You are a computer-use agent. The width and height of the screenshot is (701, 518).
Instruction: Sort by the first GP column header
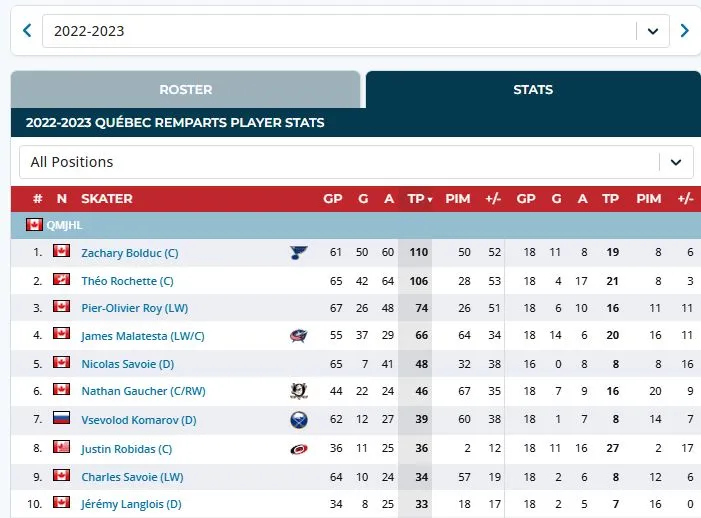333,199
